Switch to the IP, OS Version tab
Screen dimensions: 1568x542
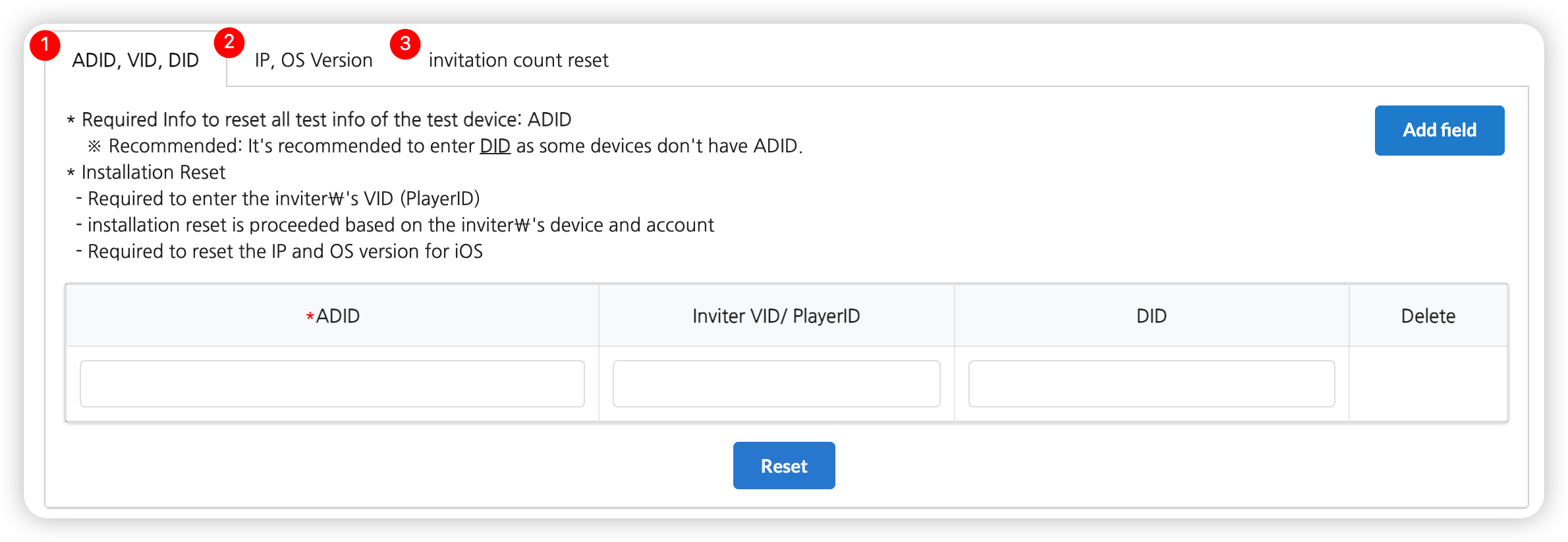(314, 61)
